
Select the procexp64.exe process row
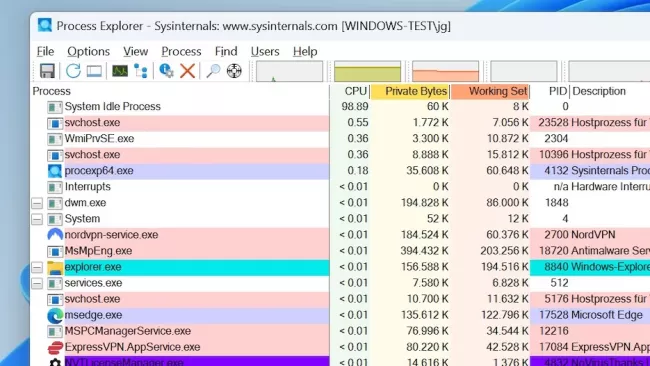pos(340,171)
